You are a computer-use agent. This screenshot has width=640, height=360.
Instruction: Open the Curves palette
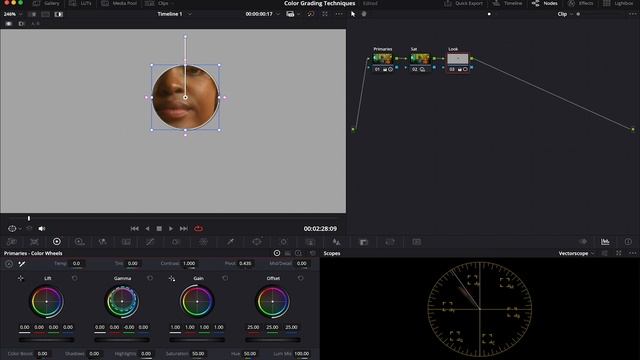(x=150, y=242)
